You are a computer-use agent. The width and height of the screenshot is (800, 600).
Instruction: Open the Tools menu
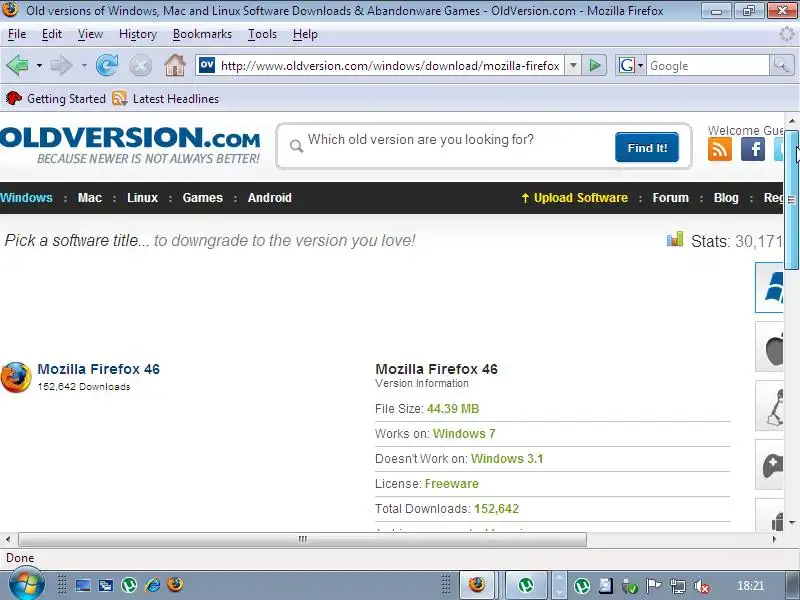click(262, 34)
